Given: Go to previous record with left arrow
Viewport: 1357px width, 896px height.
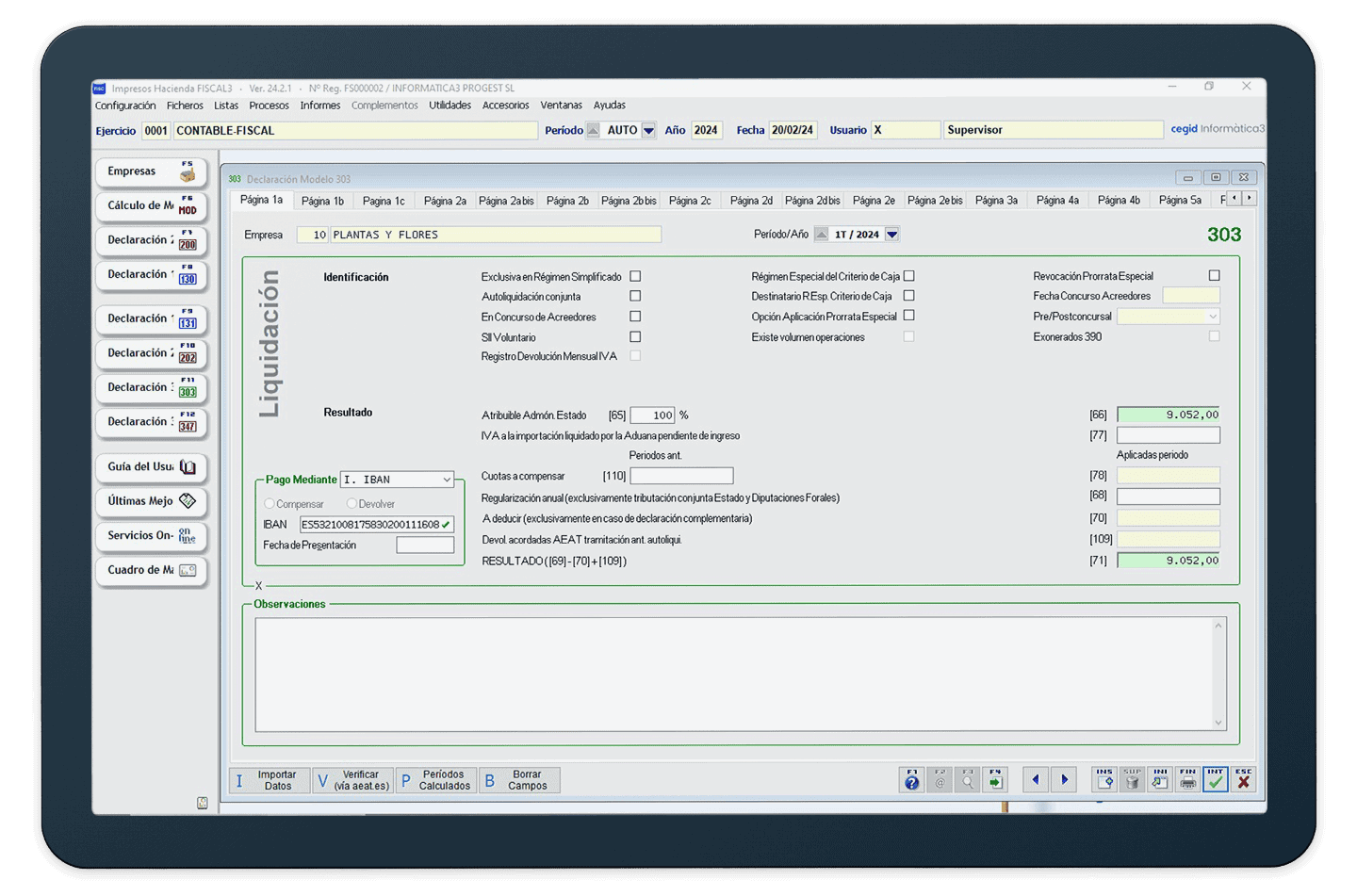Looking at the screenshot, I should click(x=1036, y=779).
